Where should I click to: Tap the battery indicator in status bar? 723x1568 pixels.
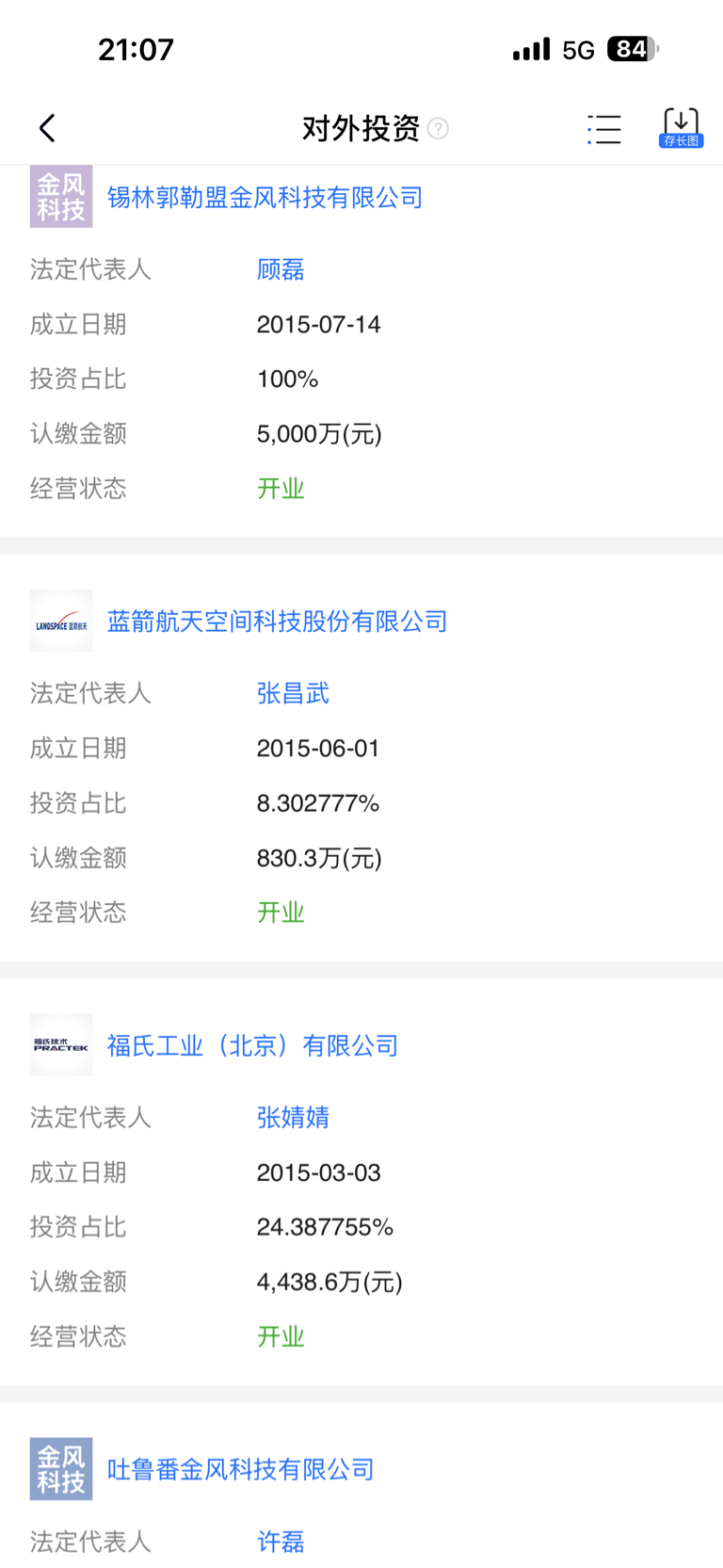pos(632,49)
